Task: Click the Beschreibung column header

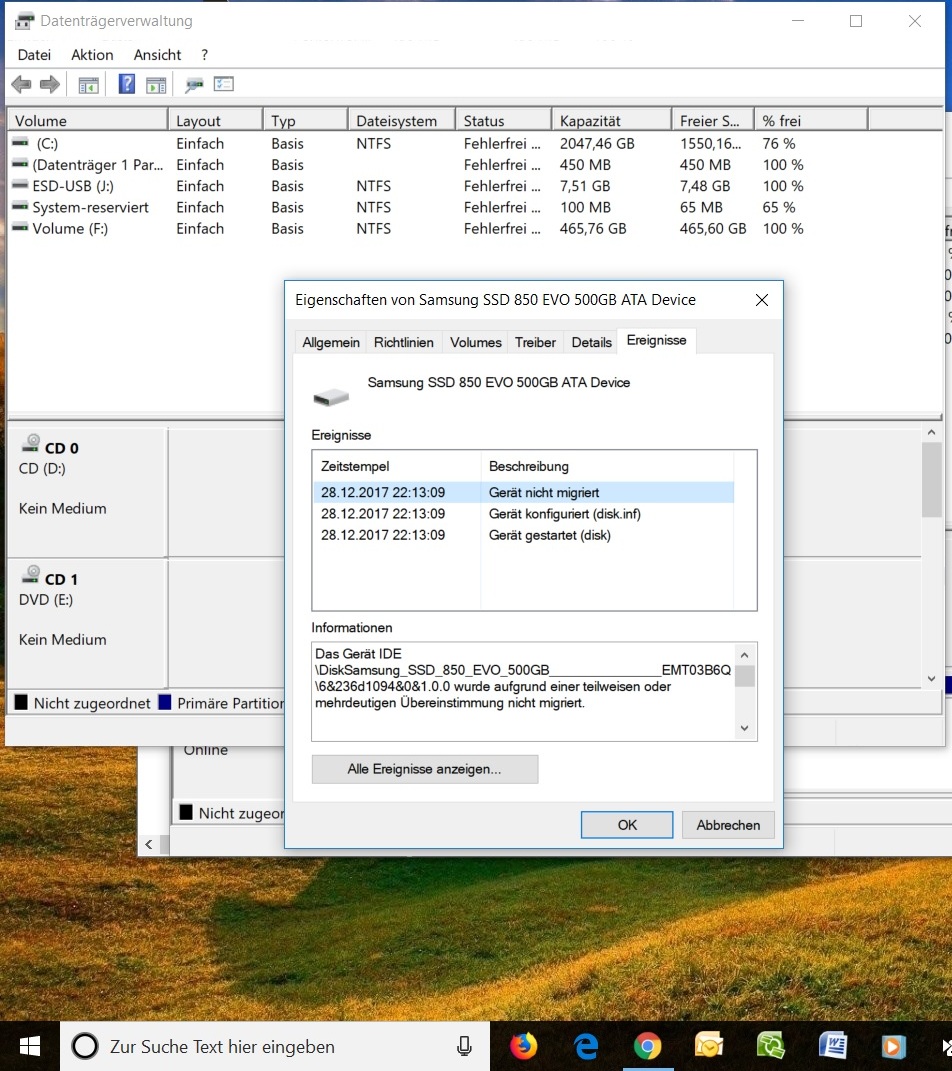Action: tap(608, 467)
